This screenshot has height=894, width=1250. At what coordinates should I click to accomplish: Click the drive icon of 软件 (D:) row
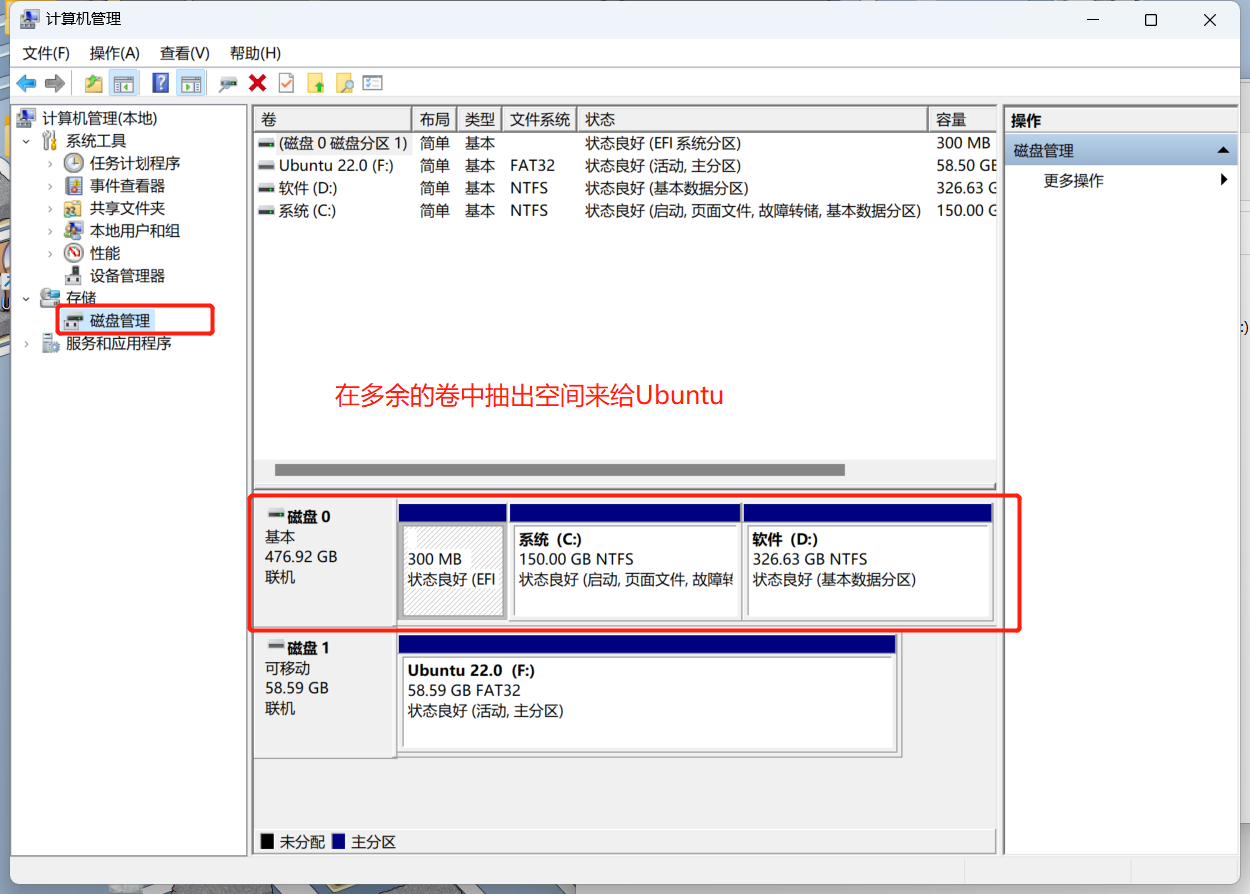pyautogui.click(x=266, y=188)
